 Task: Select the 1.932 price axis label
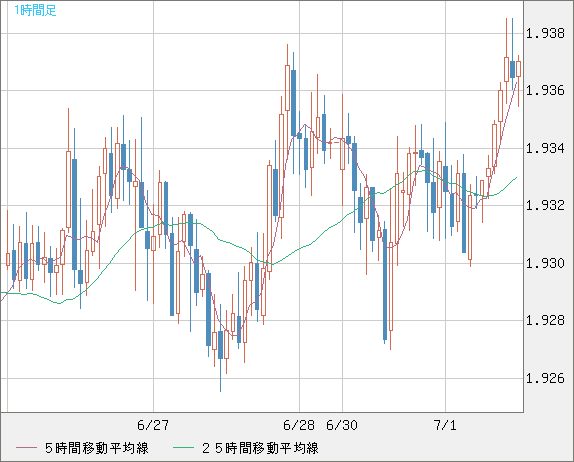point(545,205)
